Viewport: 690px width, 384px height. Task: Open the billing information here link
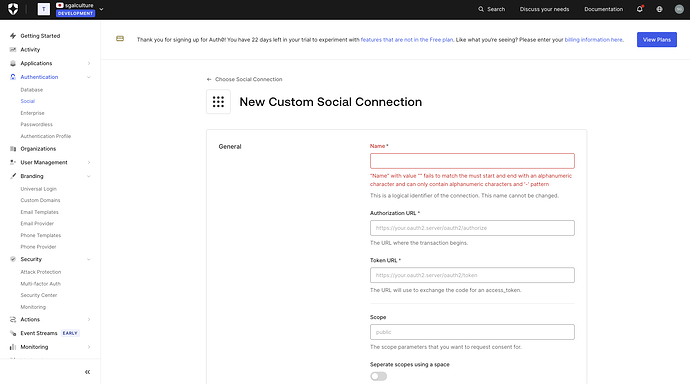pos(594,40)
